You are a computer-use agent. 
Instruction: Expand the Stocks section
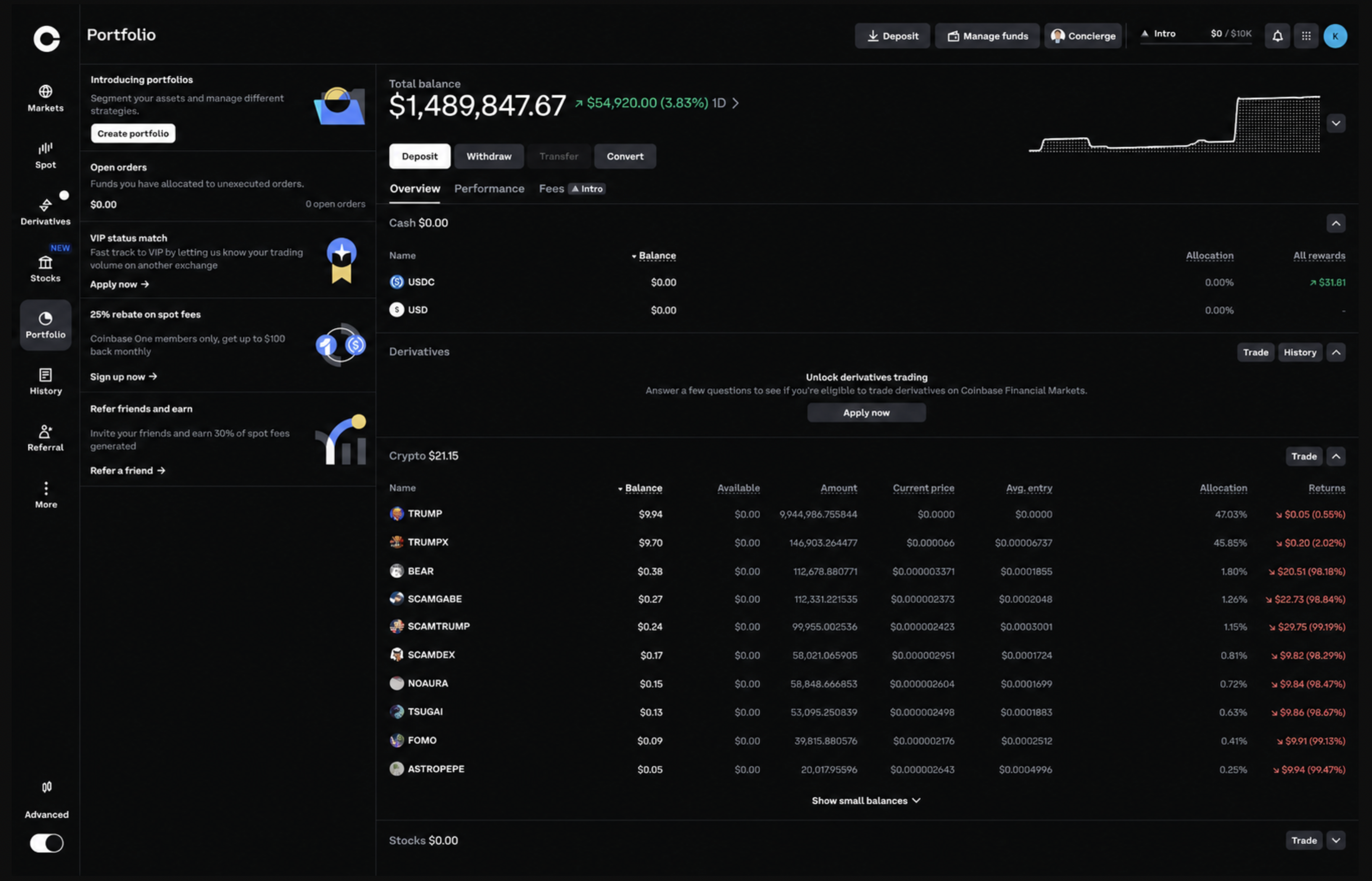click(1336, 840)
